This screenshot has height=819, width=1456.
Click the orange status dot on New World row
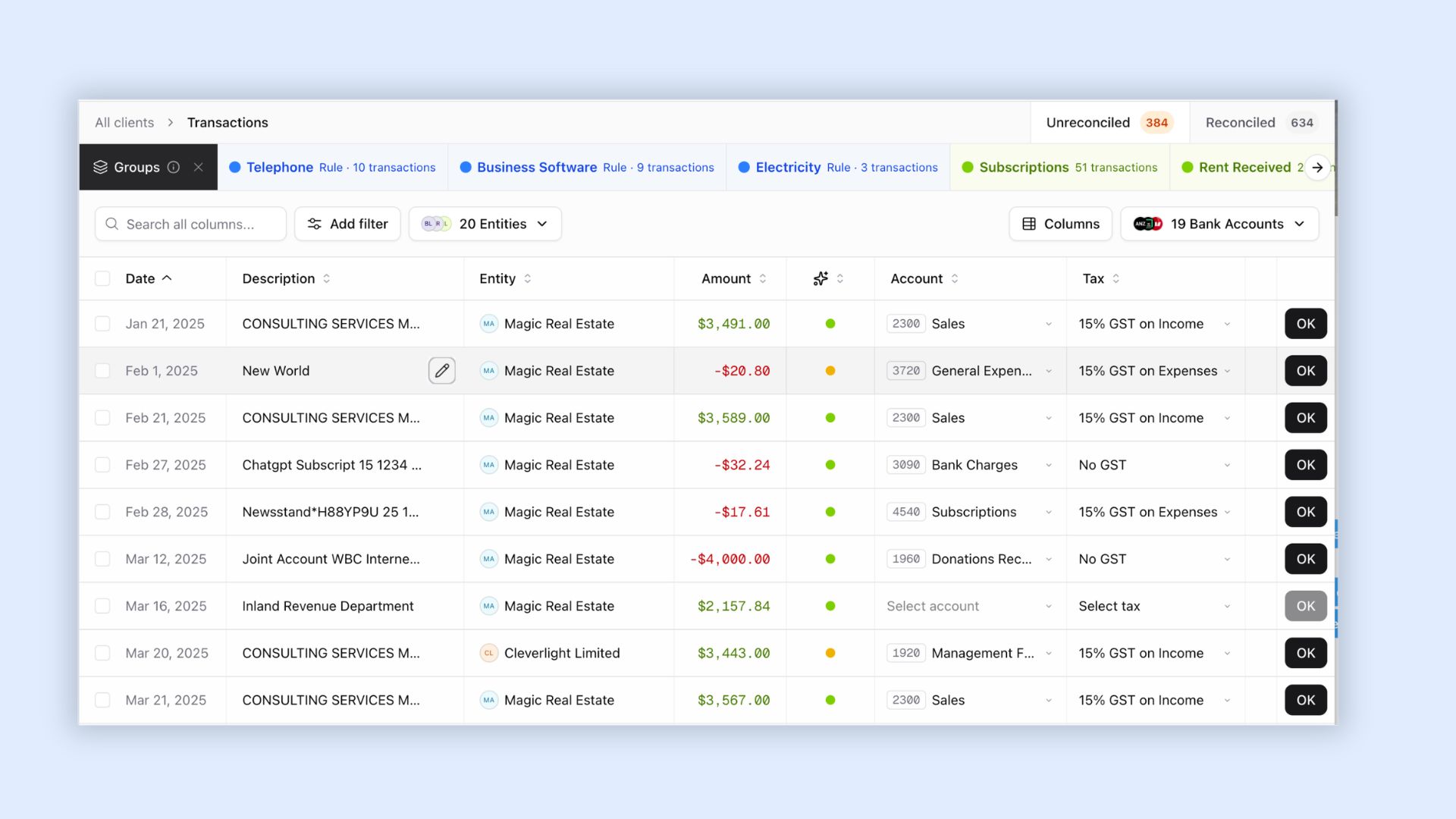[x=830, y=371]
